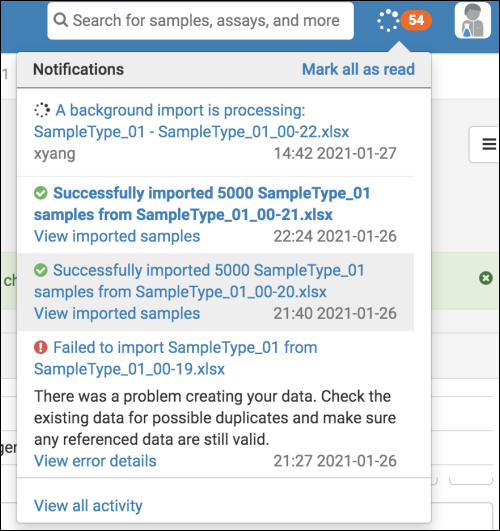Open the user avatar menu

(x=473, y=20)
